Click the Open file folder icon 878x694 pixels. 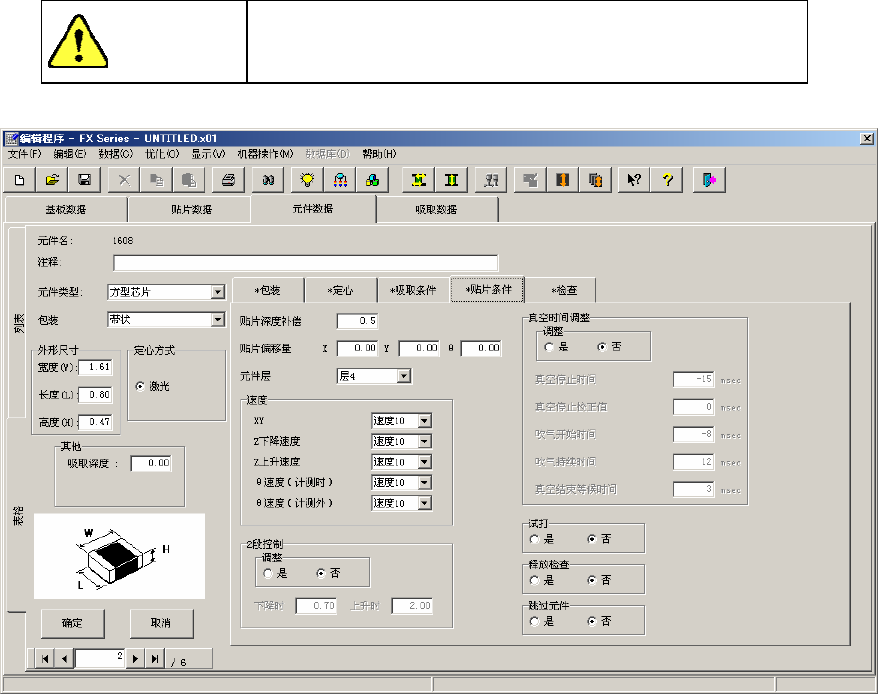52,180
